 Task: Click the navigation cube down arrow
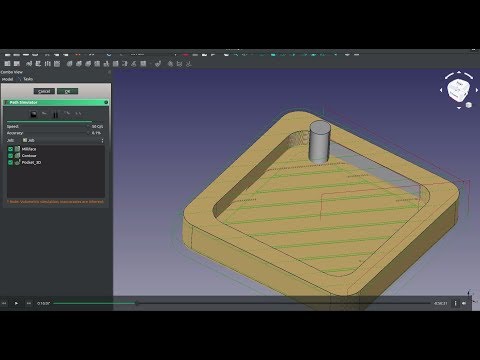(x=459, y=108)
